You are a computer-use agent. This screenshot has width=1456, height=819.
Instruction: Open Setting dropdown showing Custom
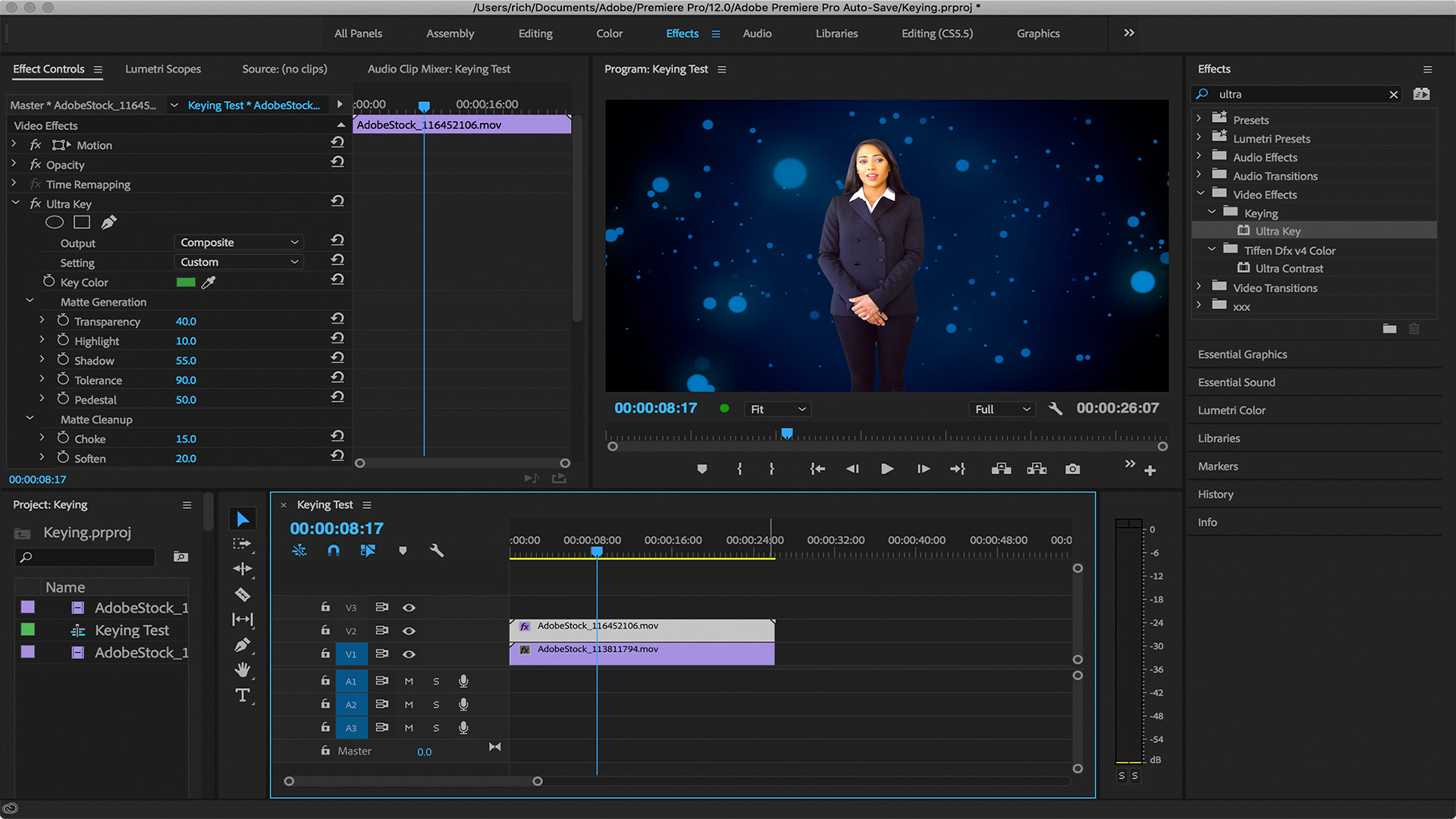click(x=239, y=262)
